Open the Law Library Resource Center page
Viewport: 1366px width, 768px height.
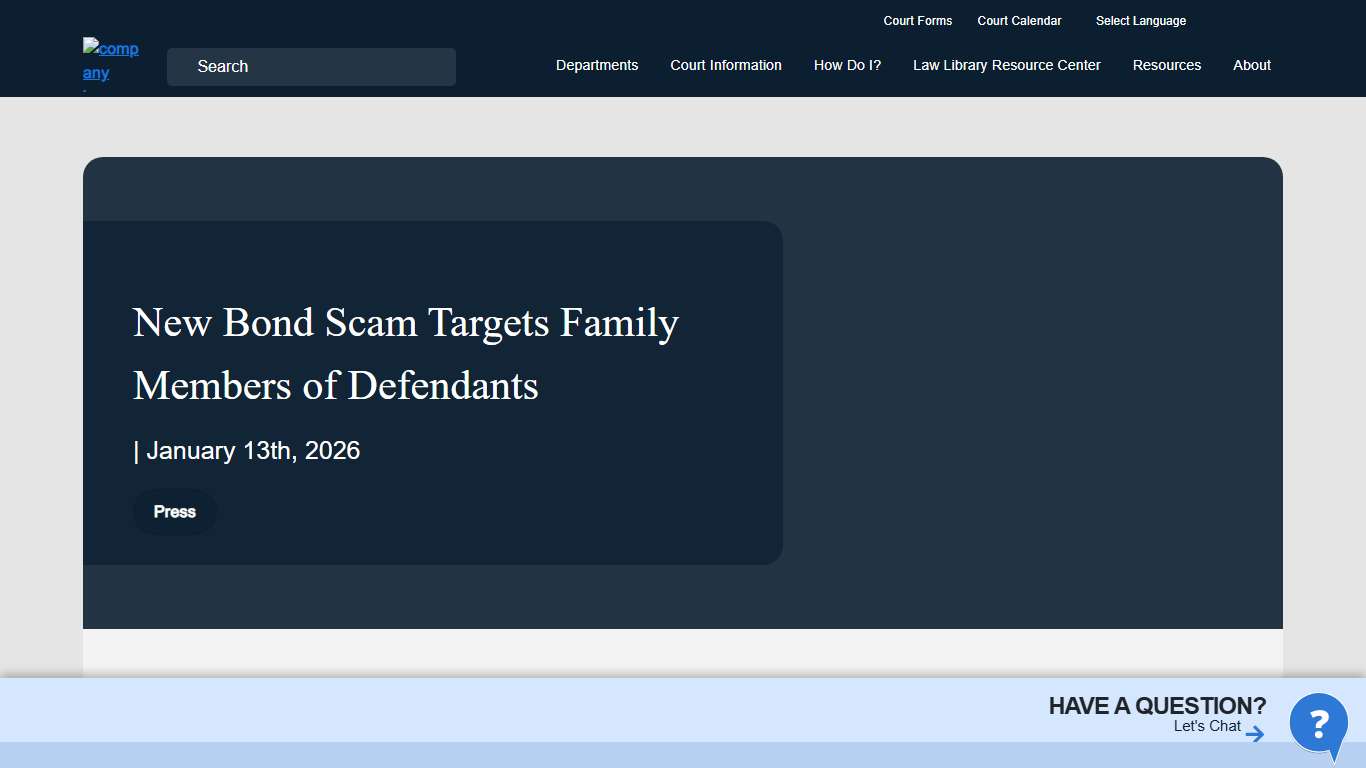coord(1006,65)
